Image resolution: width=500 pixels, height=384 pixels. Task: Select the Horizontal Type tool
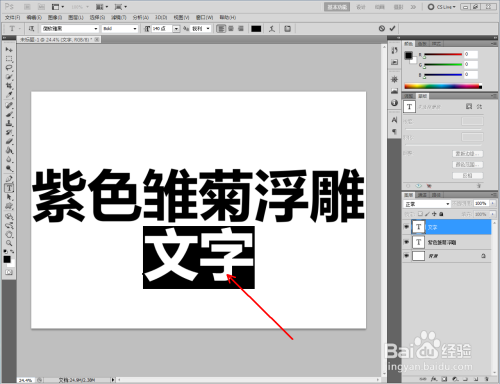9,188
